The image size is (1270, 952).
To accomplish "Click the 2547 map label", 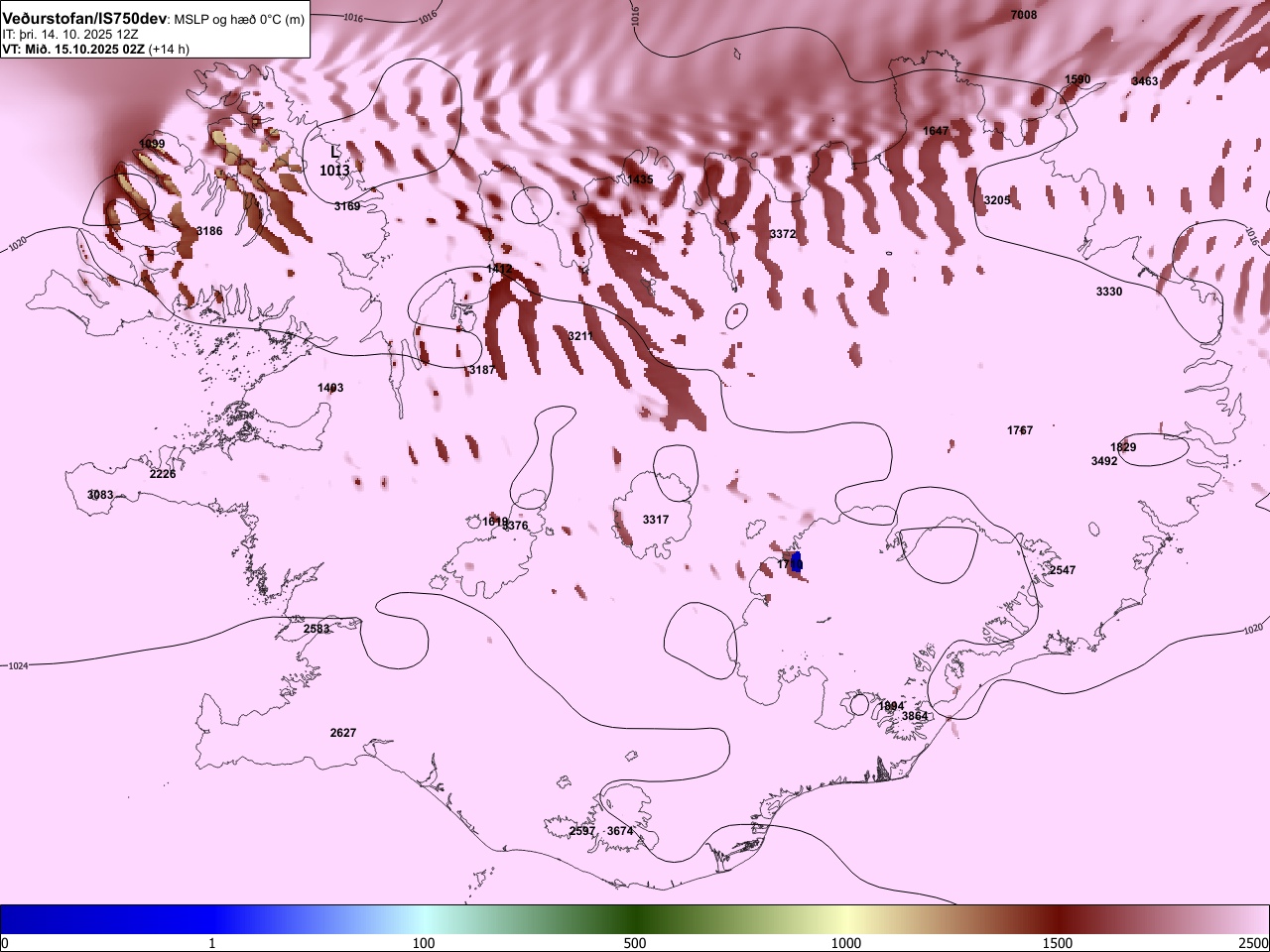I will point(1063,570).
